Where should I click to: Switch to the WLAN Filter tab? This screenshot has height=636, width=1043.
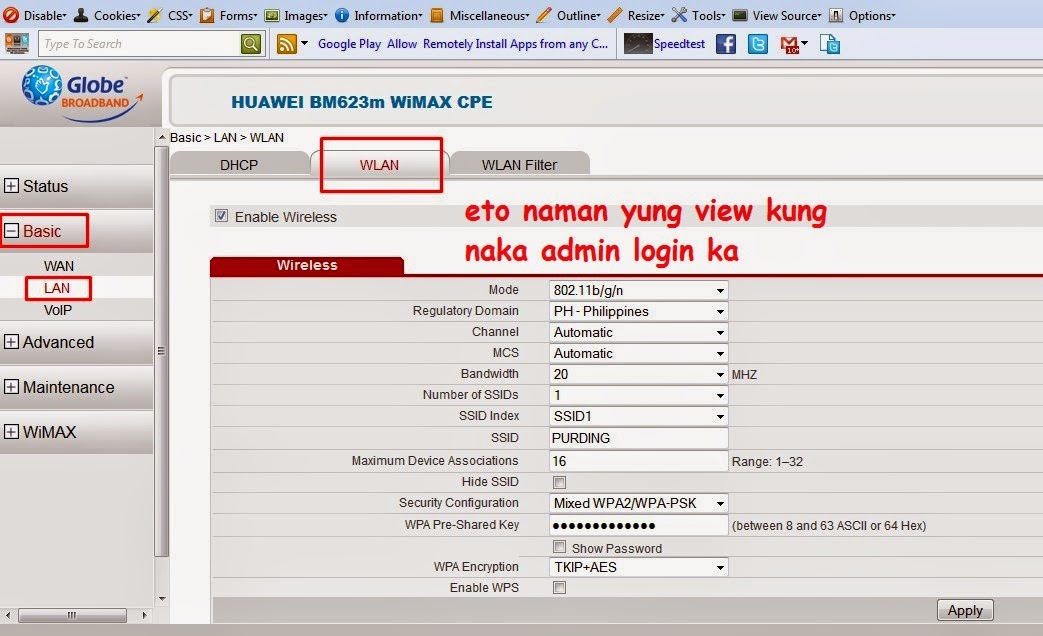pyautogui.click(x=519, y=162)
